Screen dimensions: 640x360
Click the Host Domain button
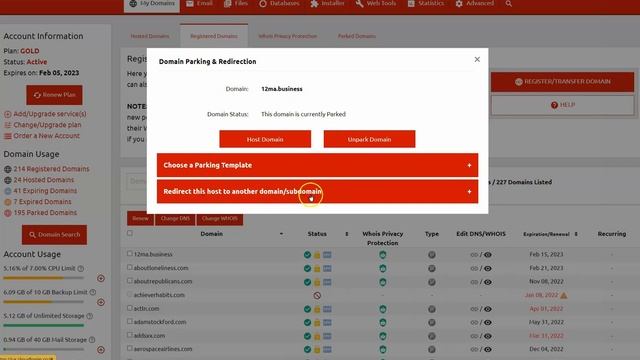265,139
